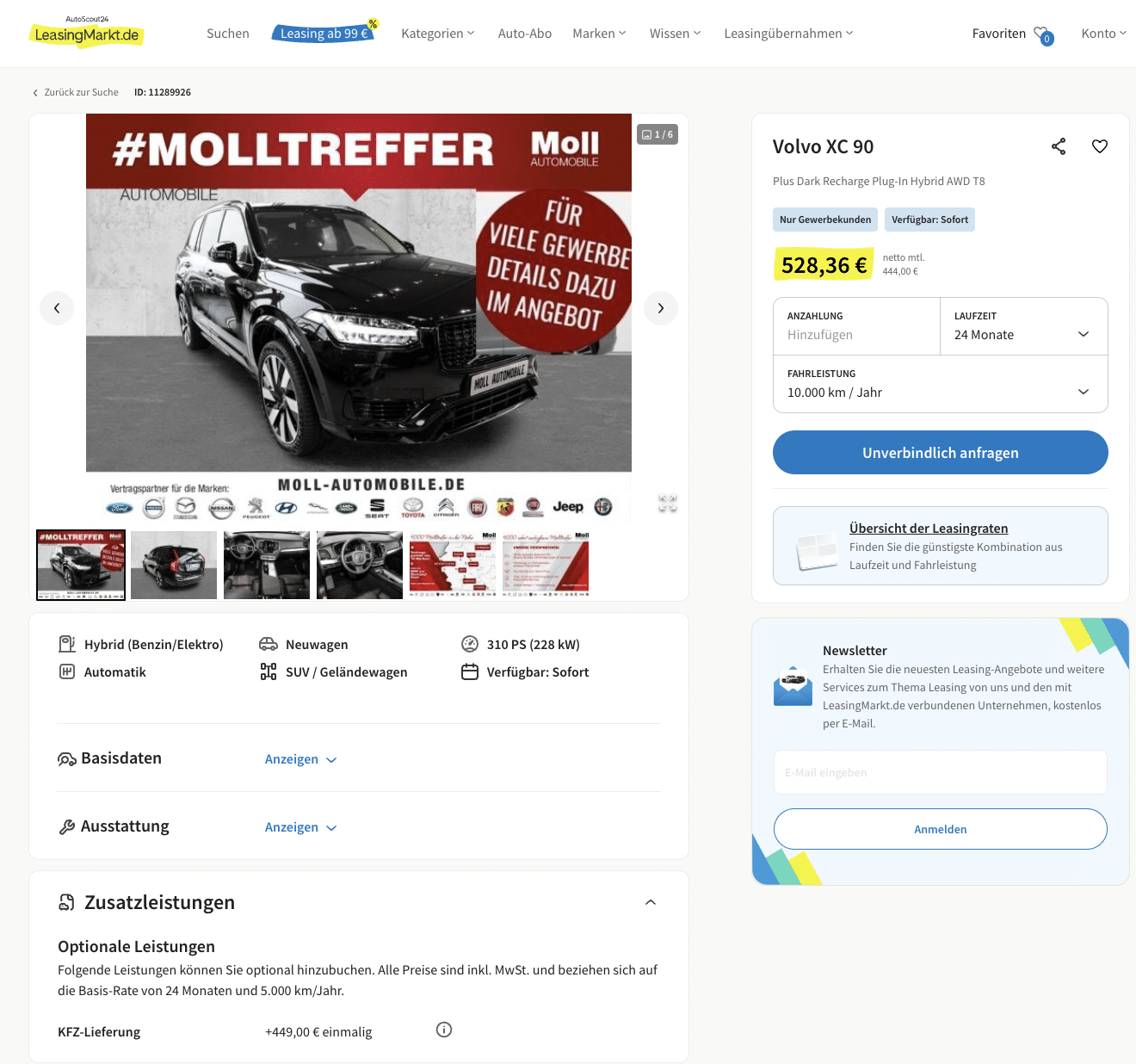Click Anzahlung Hinzufügen field

click(x=856, y=326)
